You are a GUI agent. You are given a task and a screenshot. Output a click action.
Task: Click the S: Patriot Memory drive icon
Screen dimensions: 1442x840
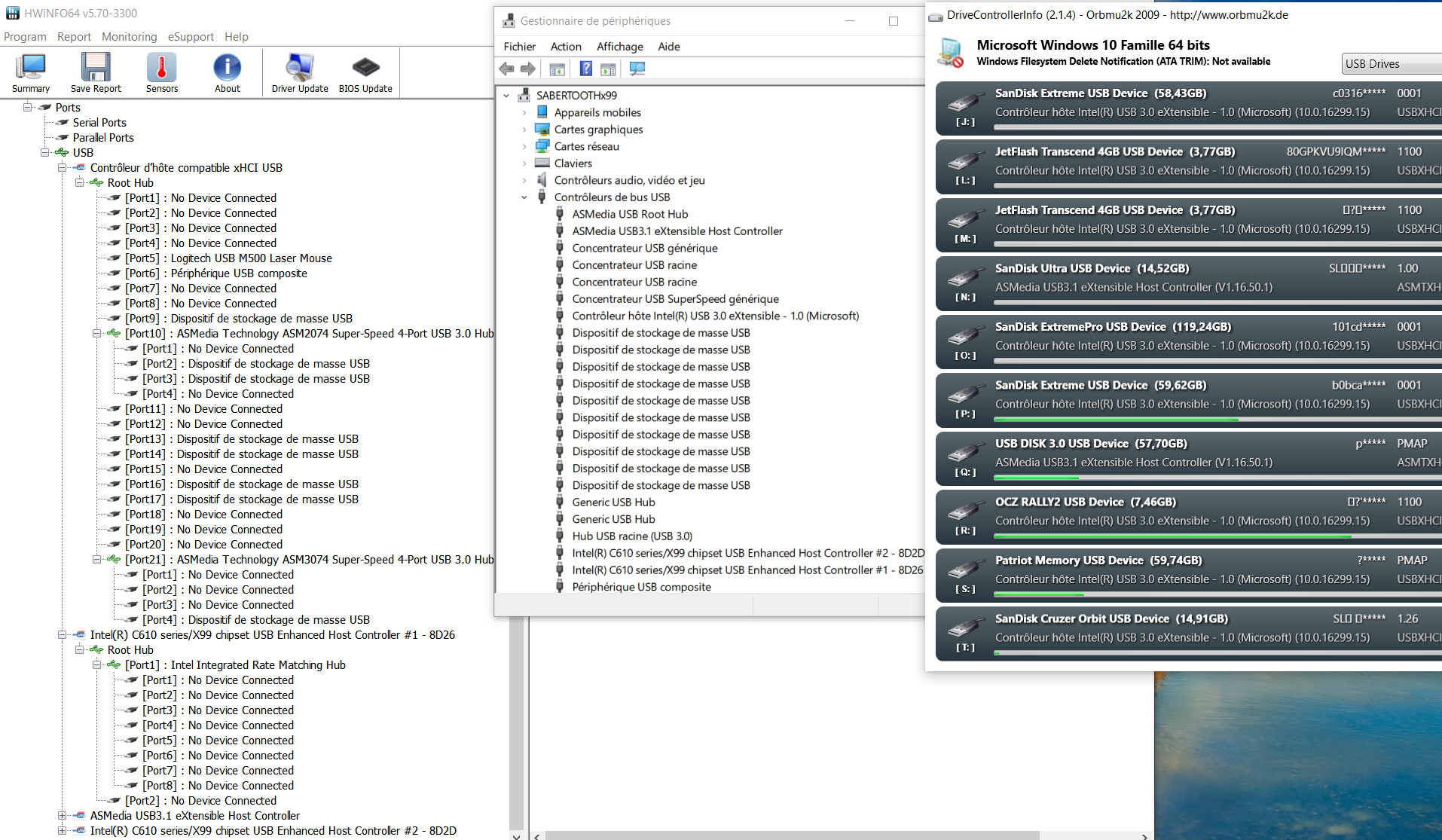(966, 568)
